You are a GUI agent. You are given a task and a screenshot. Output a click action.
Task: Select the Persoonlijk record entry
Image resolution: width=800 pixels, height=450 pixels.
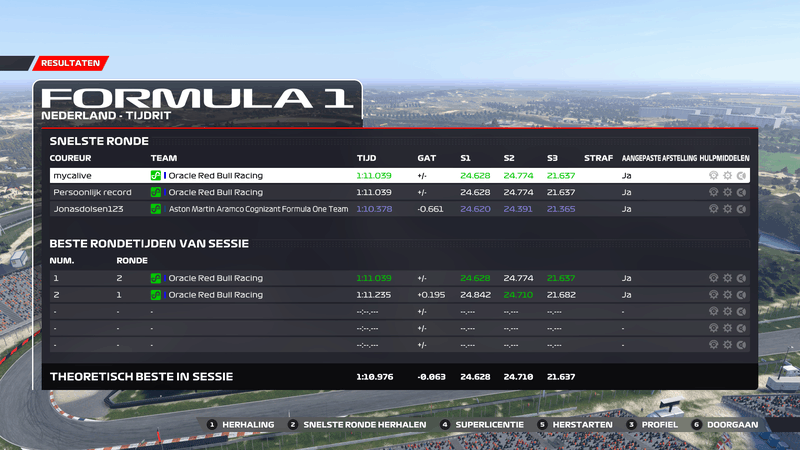pos(92,192)
